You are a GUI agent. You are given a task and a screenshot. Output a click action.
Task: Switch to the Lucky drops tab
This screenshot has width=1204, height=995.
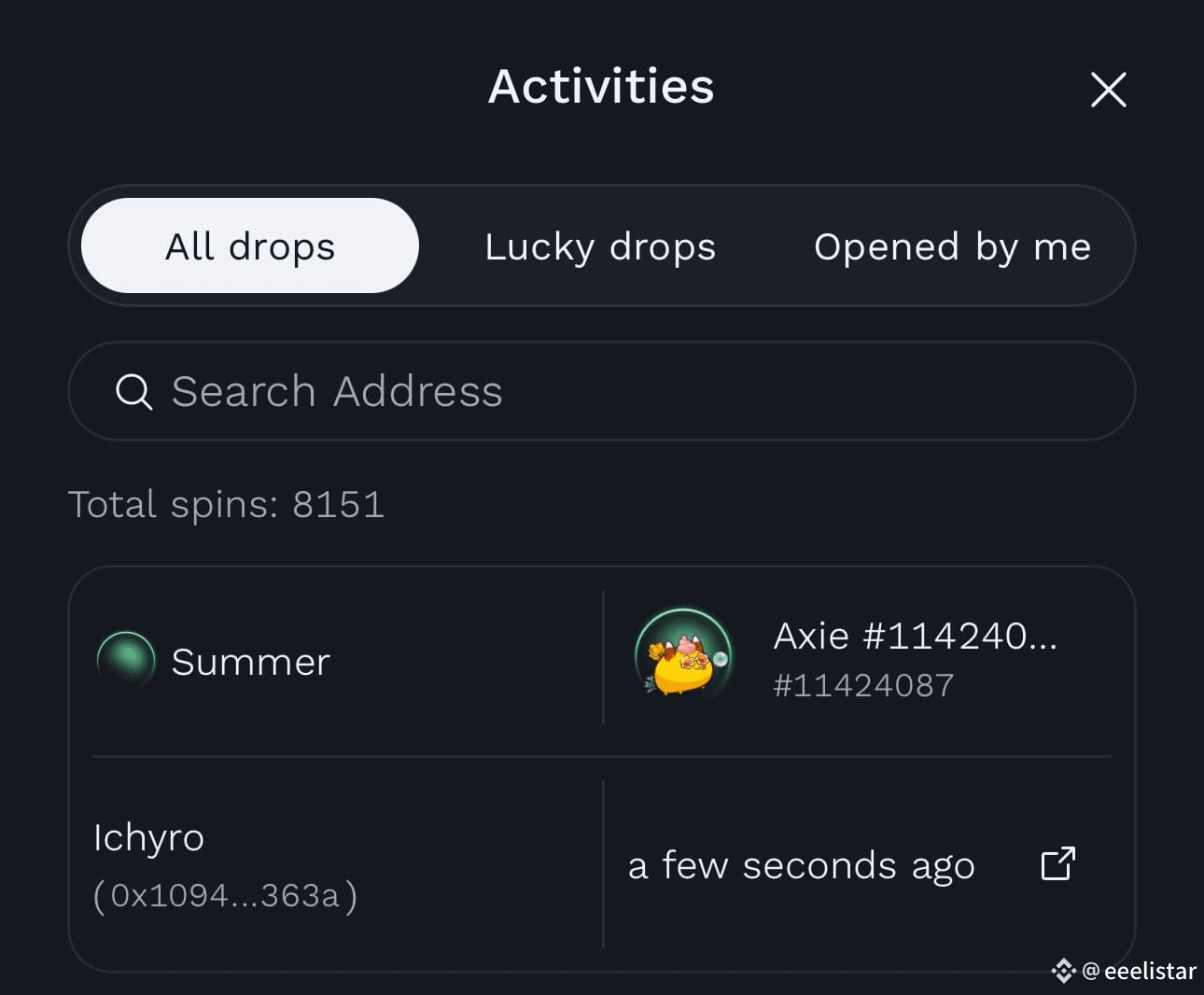[x=600, y=246]
